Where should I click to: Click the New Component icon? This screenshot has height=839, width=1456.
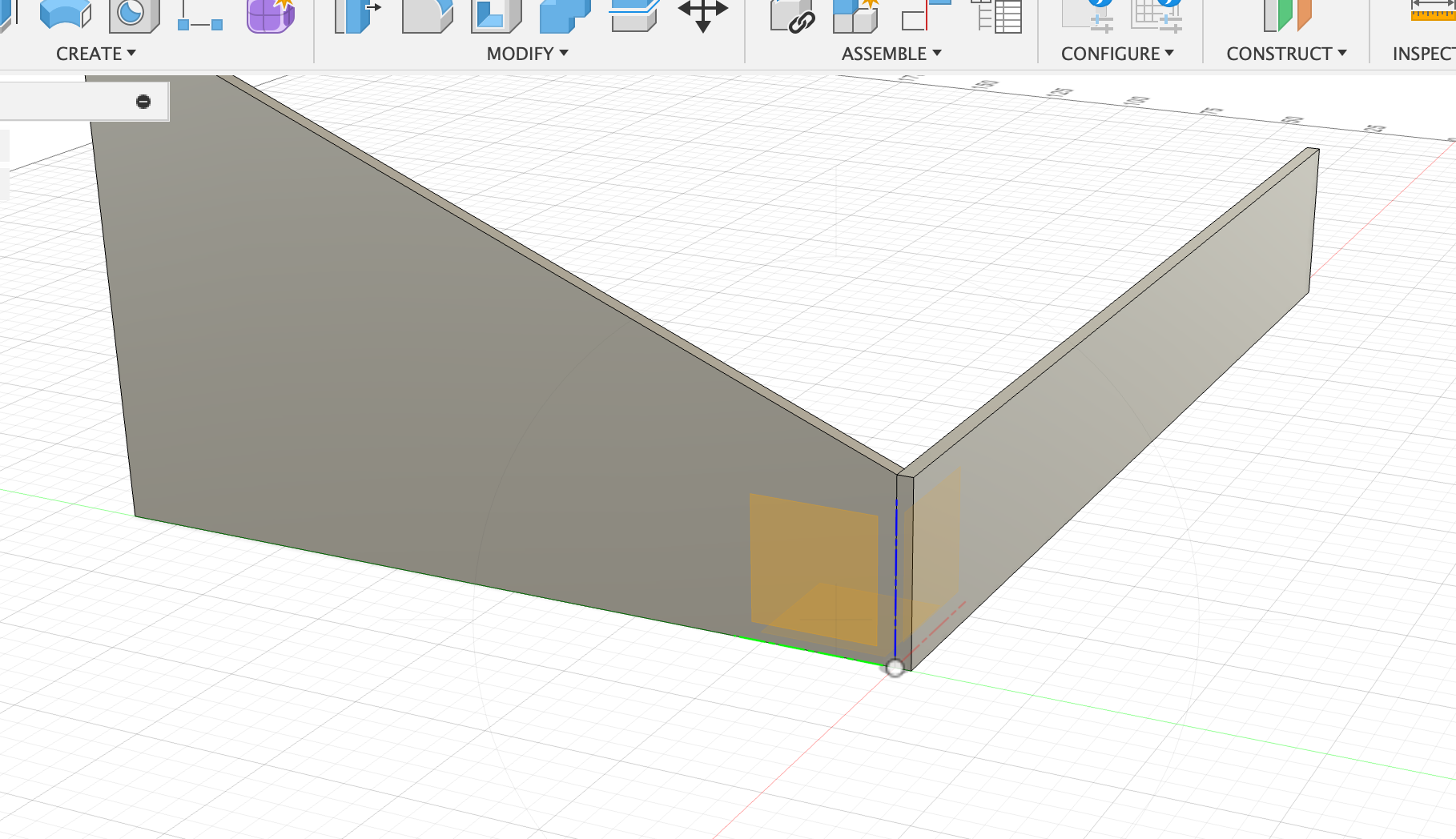point(855,16)
